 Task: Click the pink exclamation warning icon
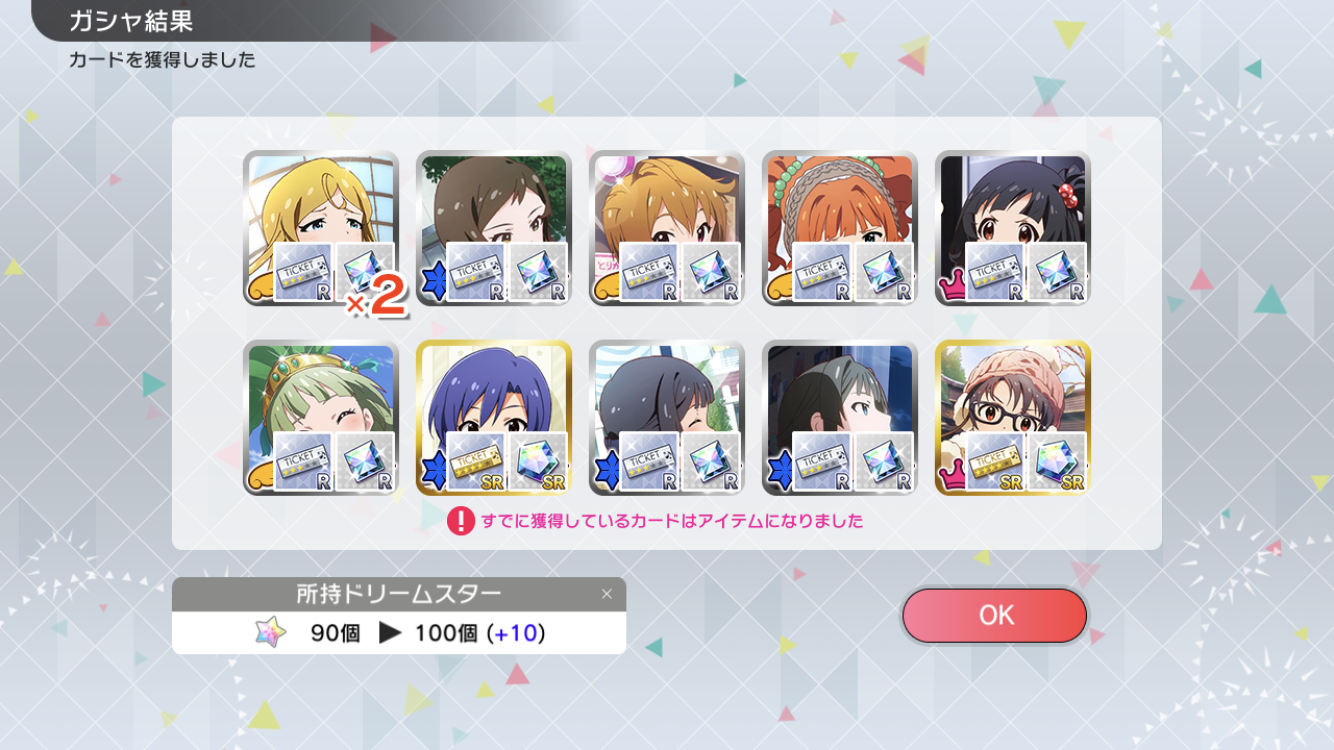pos(460,521)
